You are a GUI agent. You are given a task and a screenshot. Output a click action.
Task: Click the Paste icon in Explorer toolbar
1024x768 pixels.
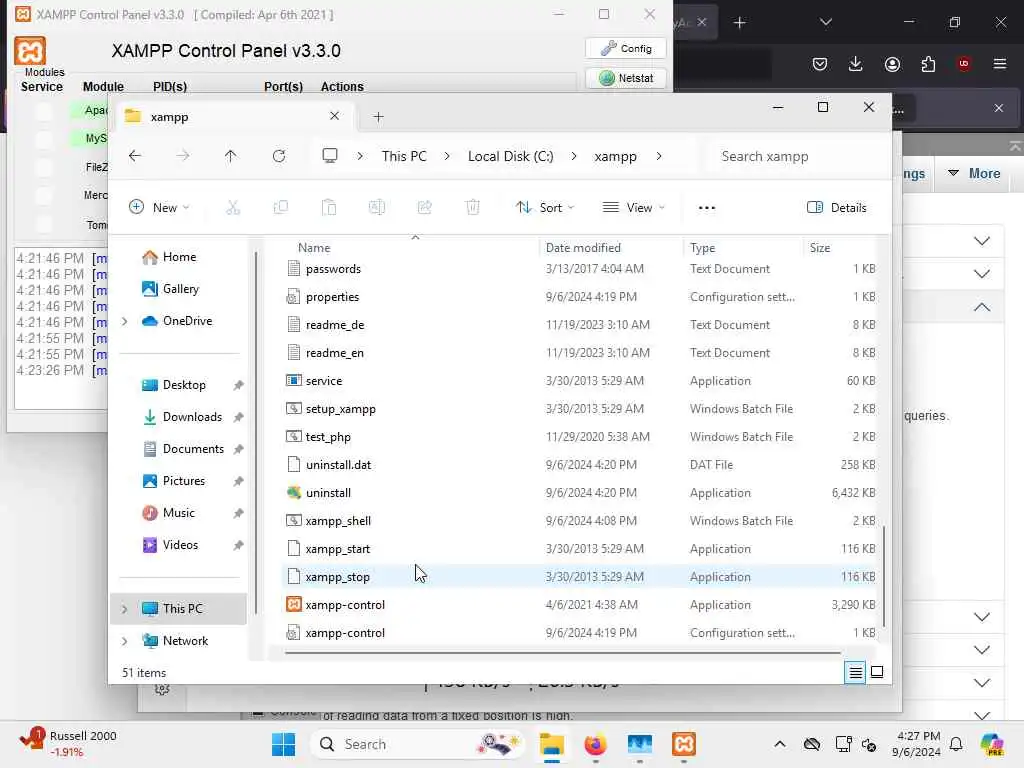pos(329,208)
